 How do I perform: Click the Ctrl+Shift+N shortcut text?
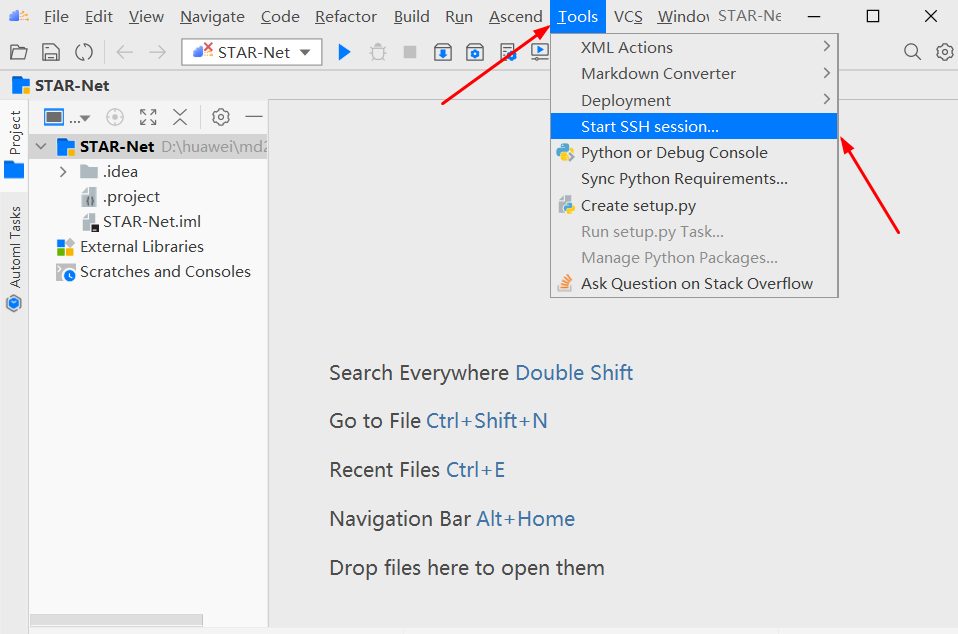(486, 421)
